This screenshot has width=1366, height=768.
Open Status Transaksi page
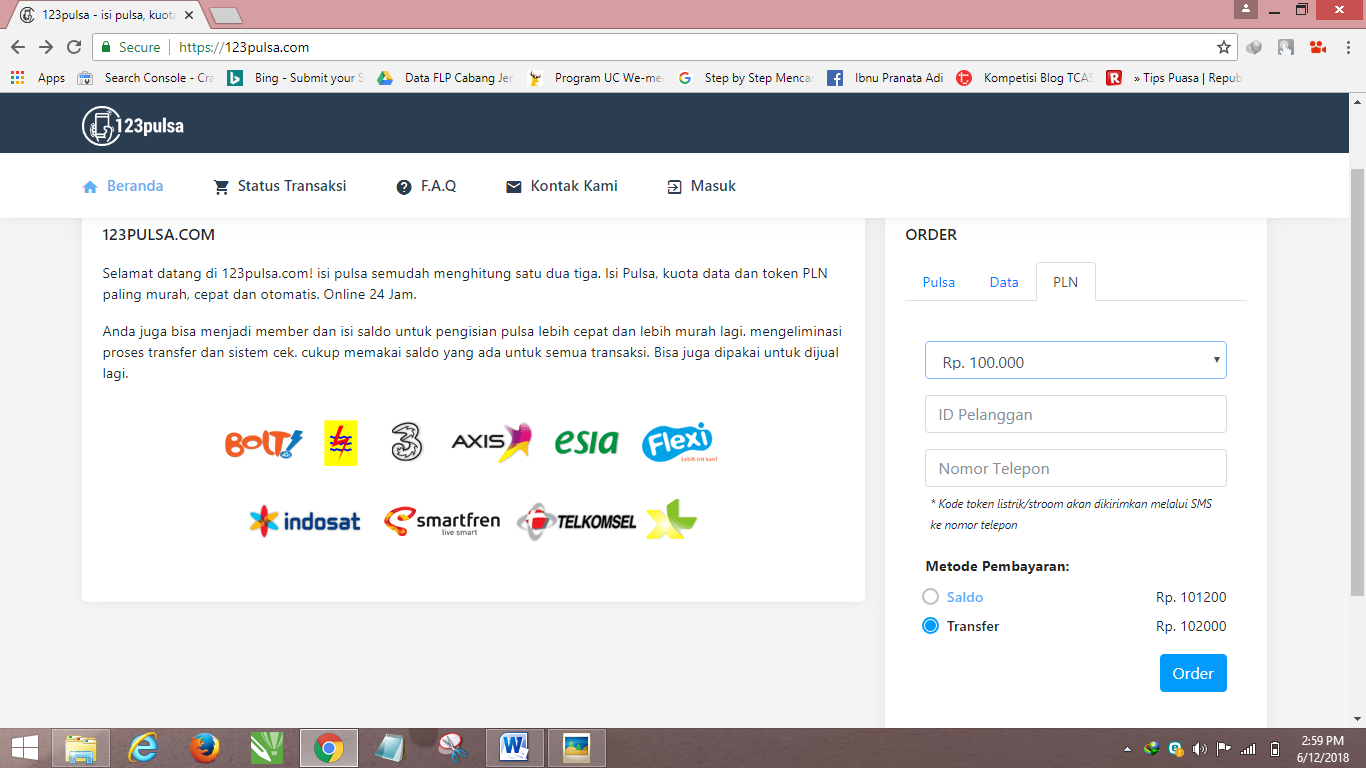pyautogui.click(x=280, y=186)
